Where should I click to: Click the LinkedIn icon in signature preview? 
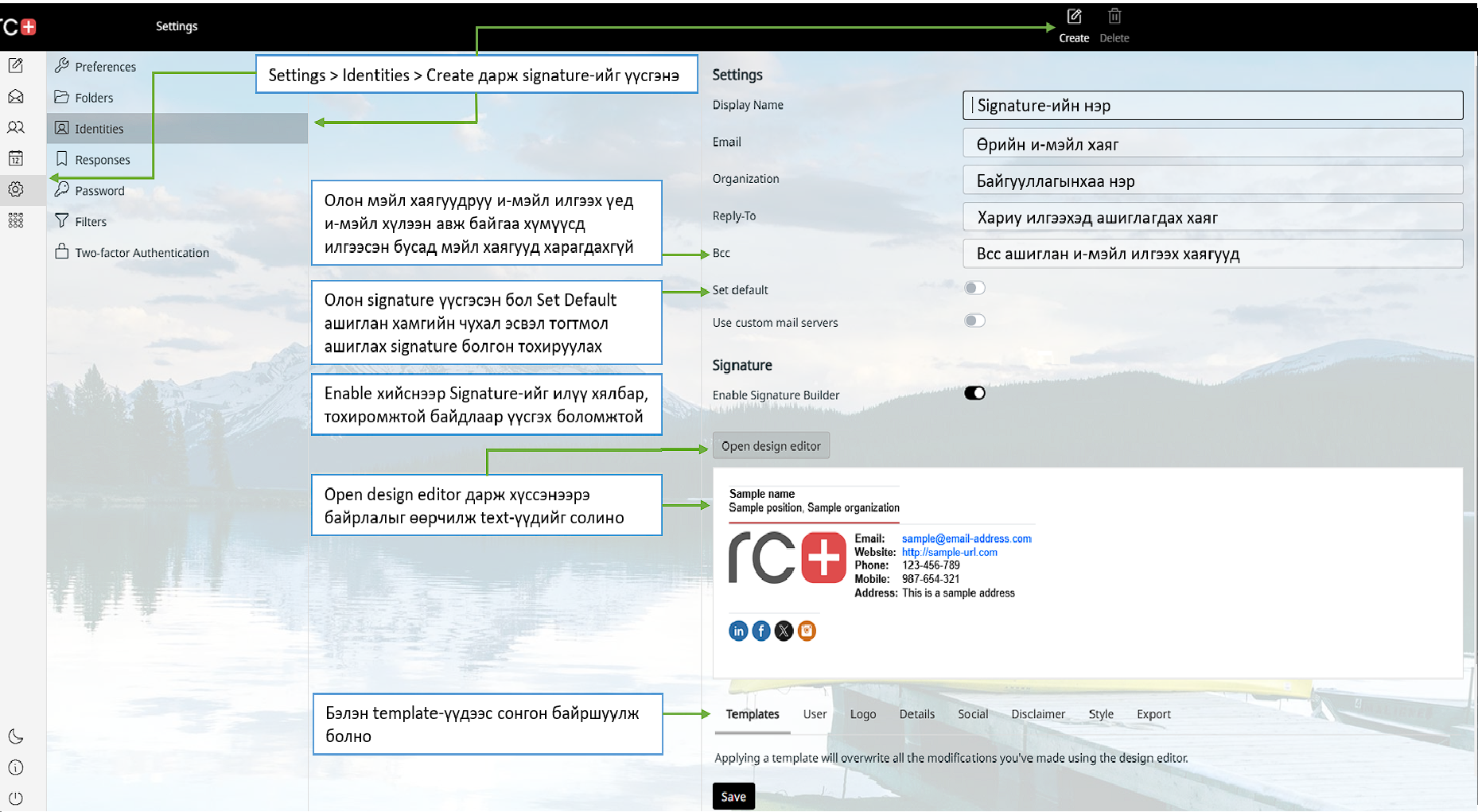tap(738, 631)
